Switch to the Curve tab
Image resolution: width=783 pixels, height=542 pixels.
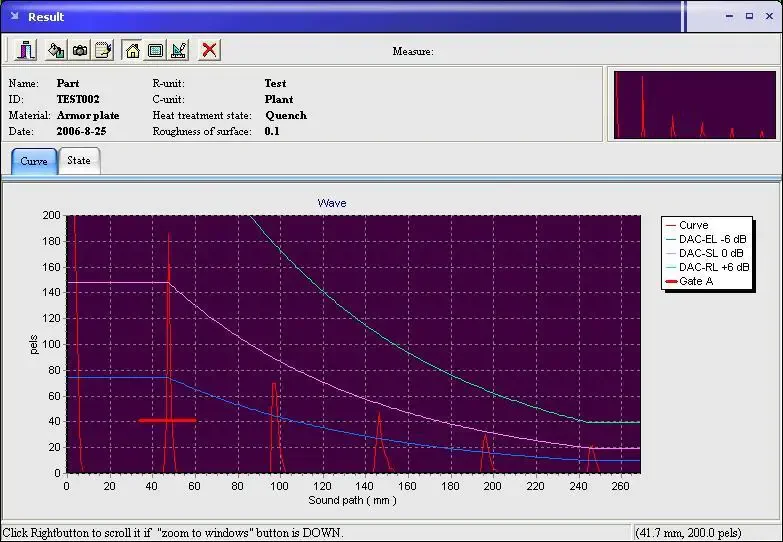click(x=34, y=161)
